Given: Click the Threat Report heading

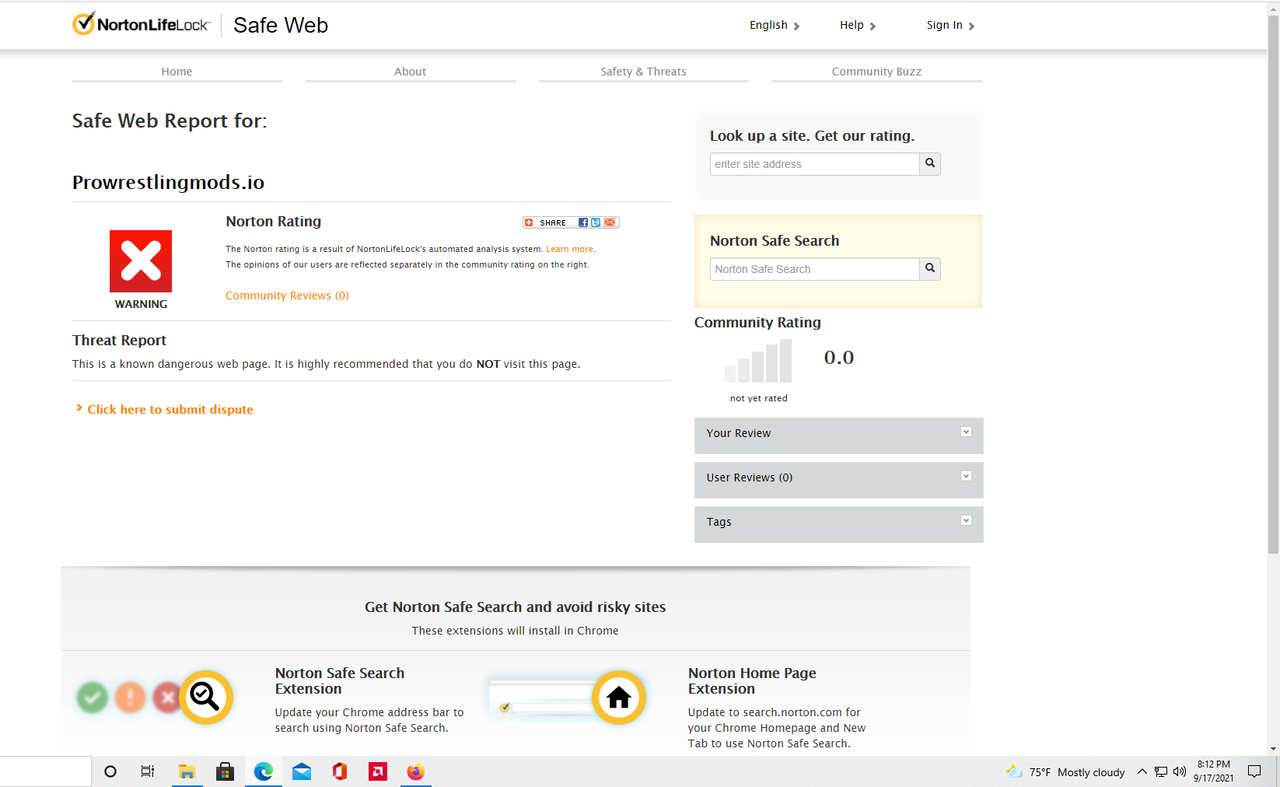Looking at the screenshot, I should coord(119,340).
